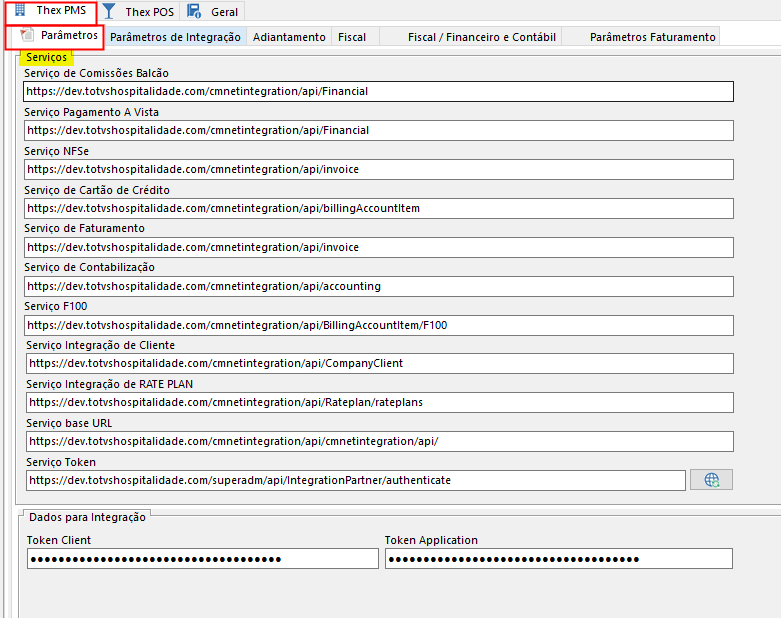Screen dimensions: 781x618
Task: Click the Serviço Pagamento A Vista URL field
Action: [379, 130]
